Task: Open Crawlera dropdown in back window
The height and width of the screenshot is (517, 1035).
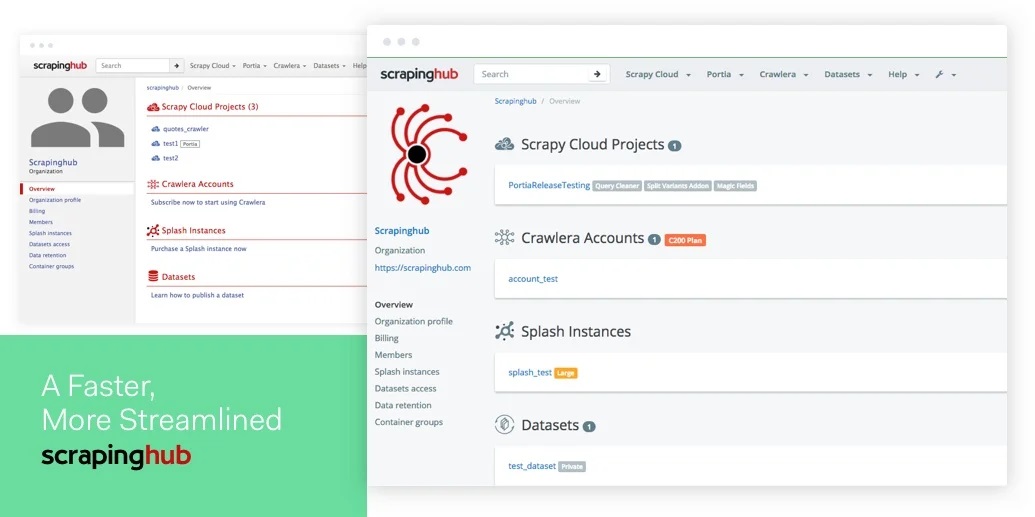Action: coord(290,66)
